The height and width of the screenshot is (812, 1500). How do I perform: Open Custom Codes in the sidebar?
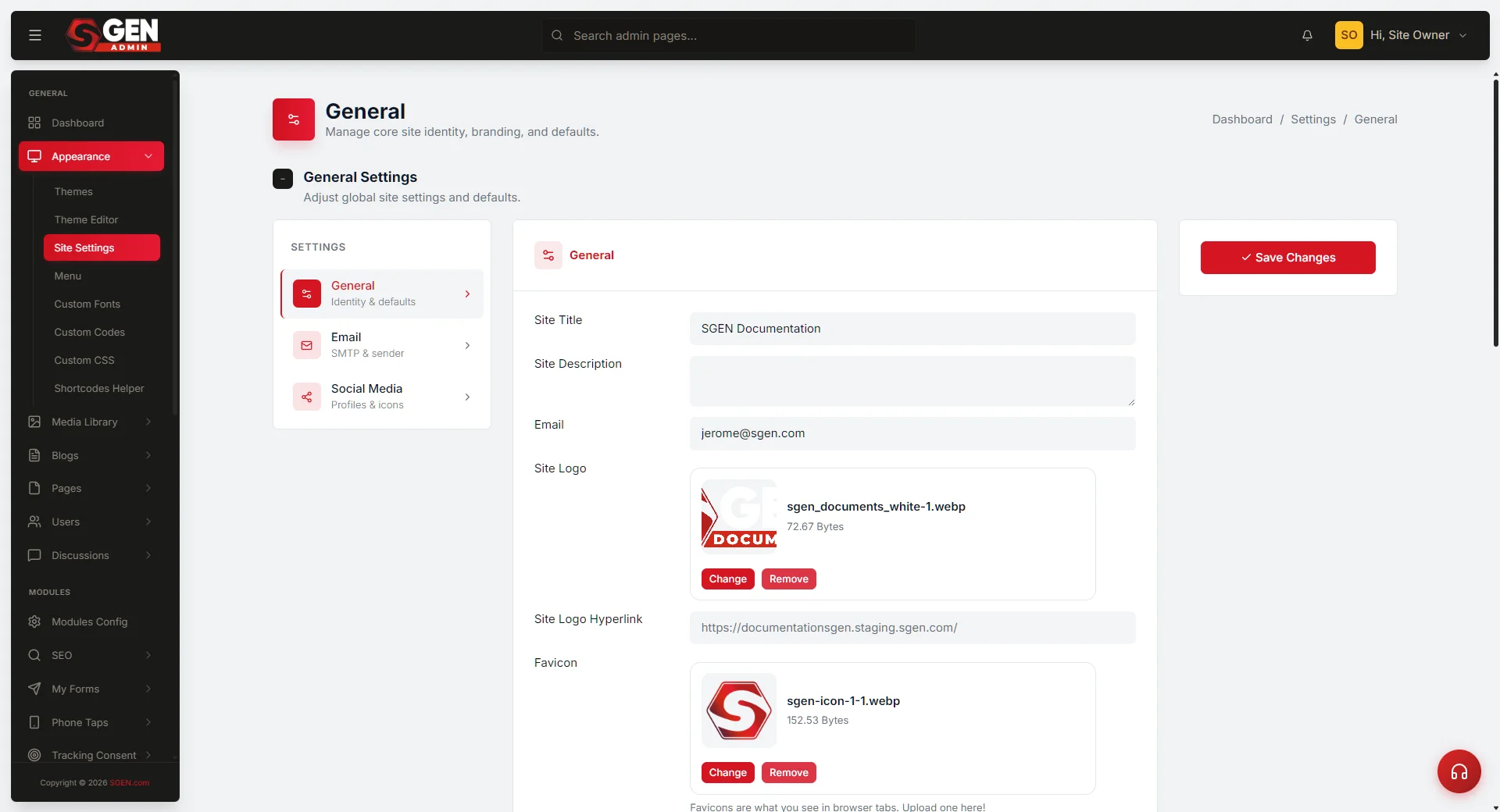[x=89, y=332]
